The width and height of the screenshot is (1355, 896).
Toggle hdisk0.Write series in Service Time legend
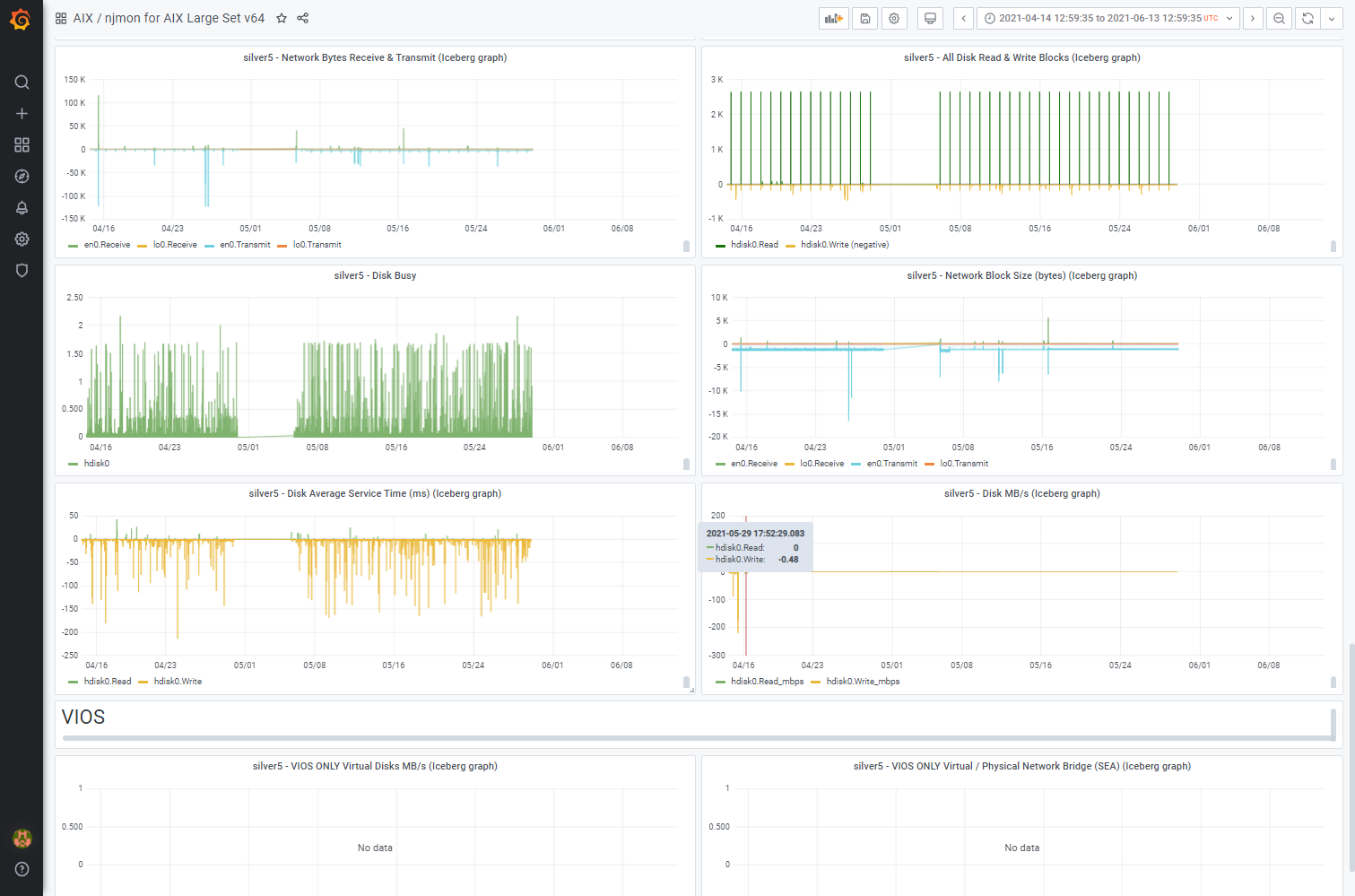(x=178, y=682)
